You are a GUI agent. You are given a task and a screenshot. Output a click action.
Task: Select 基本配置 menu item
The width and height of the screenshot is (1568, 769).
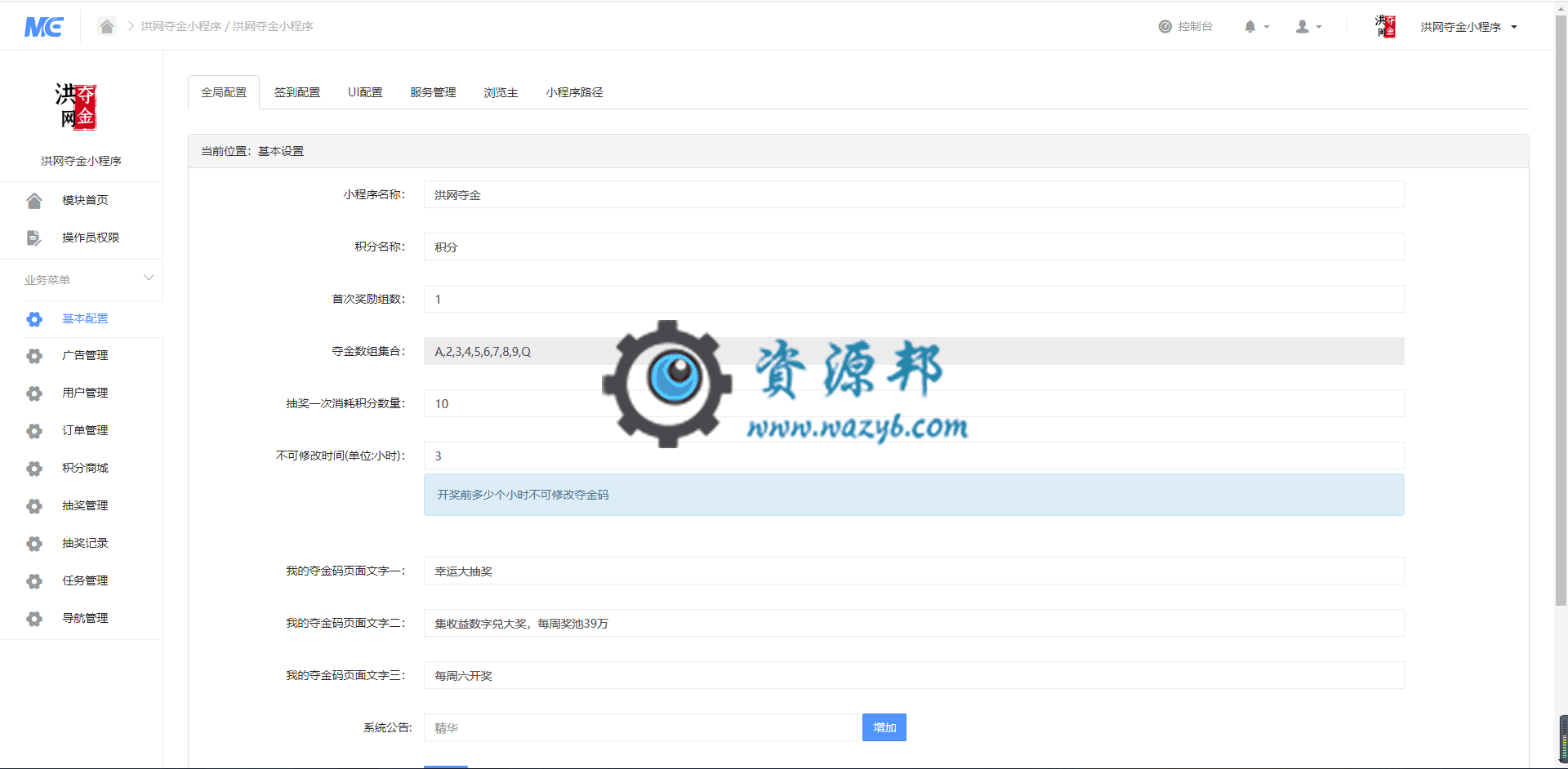coord(85,318)
